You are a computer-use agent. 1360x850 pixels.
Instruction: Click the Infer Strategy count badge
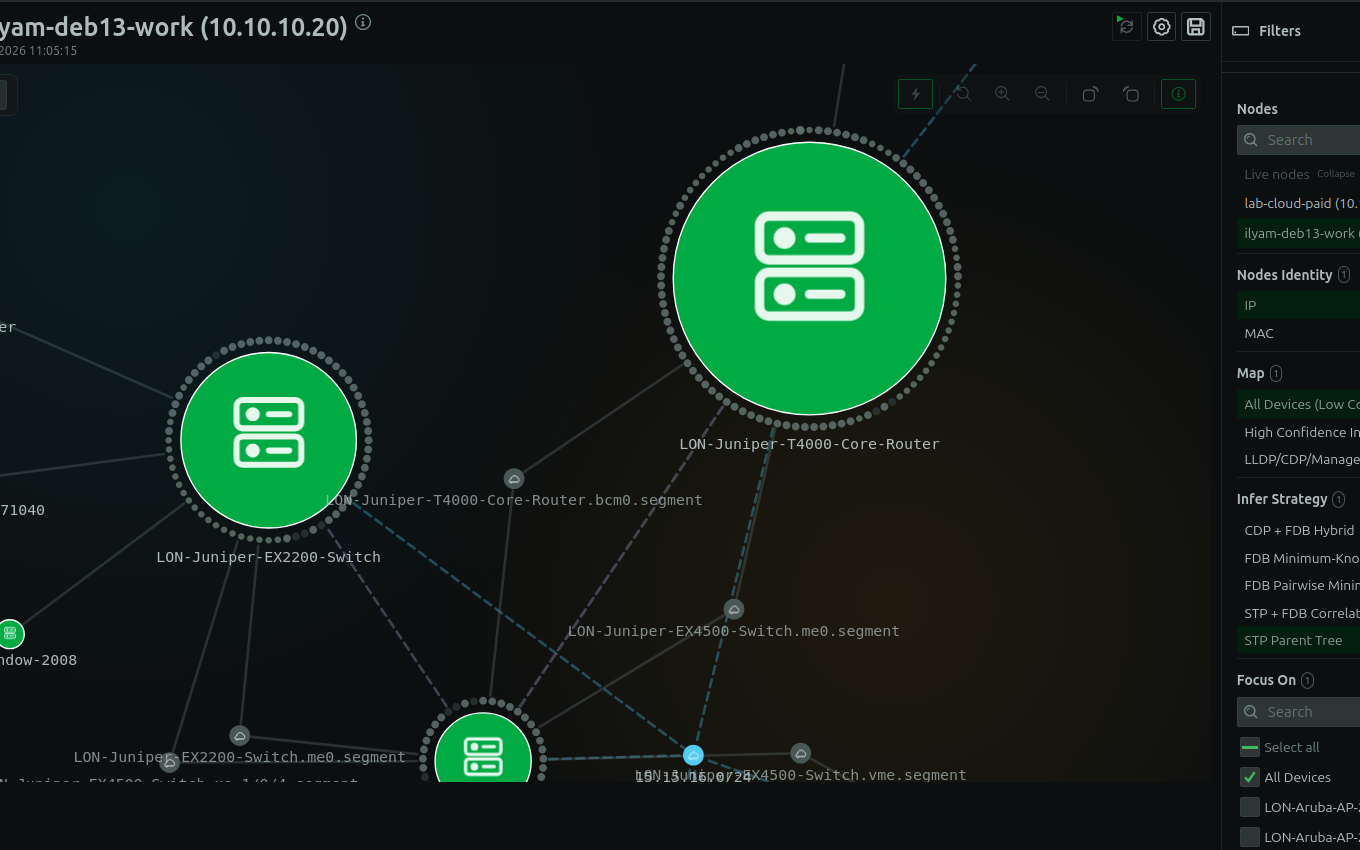(x=1339, y=499)
